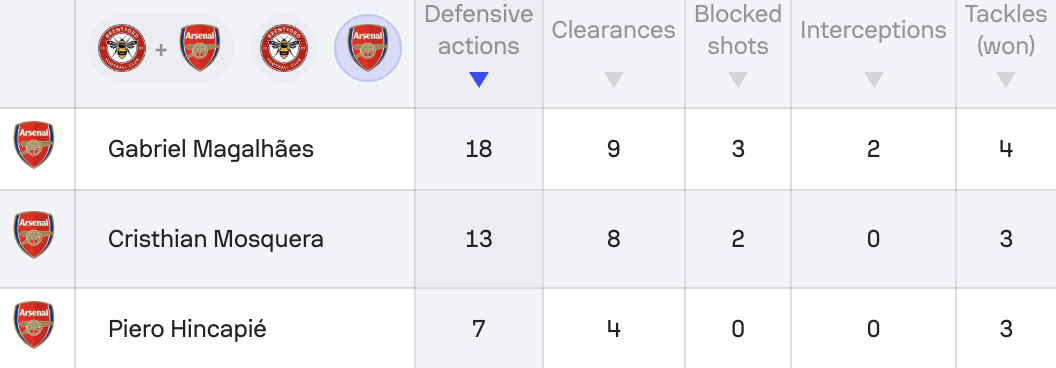
Task: Select the Clearances column header text
Action: coord(614,30)
